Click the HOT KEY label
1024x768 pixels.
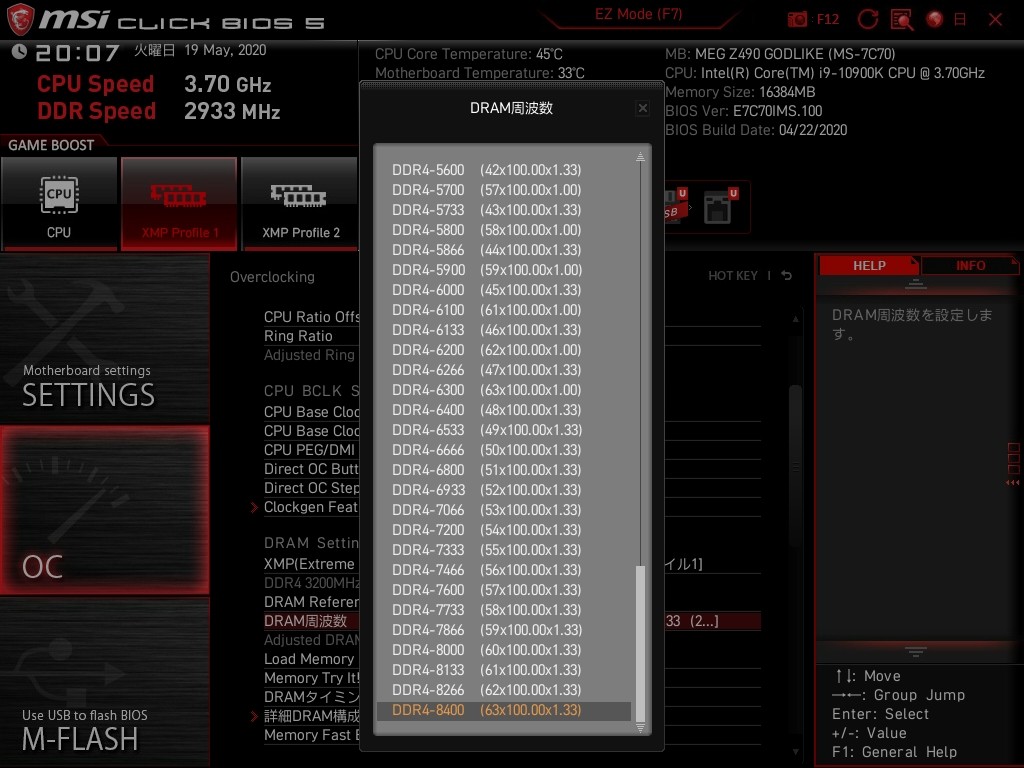pyautogui.click(x=733, y=276)
